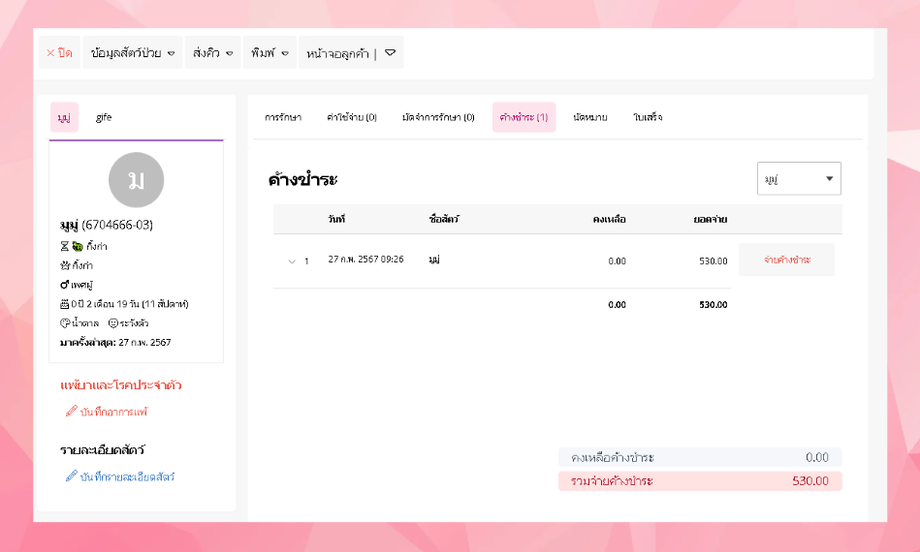Open พิมพ์ dropdown menu
The image size is (920, 552).
coord(270,53)
